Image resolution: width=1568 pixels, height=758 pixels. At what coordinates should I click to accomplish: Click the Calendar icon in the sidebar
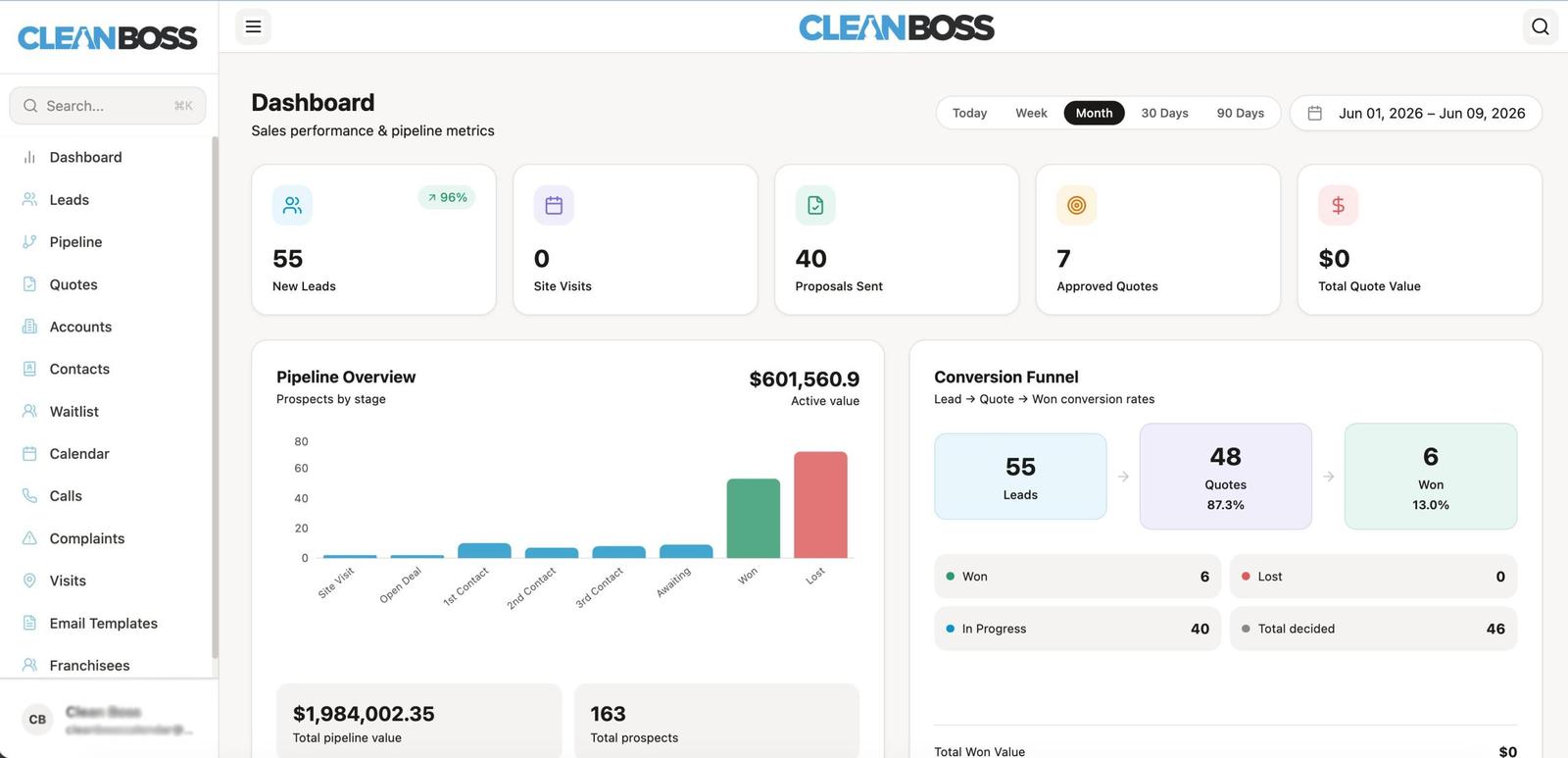29,453
